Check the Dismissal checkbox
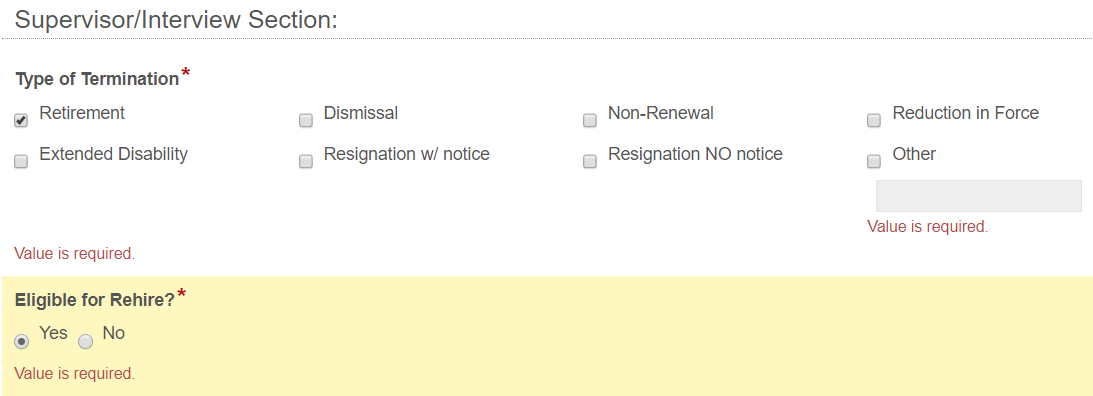The width and height of the screenshot is (1093, 396). point(305,121)
